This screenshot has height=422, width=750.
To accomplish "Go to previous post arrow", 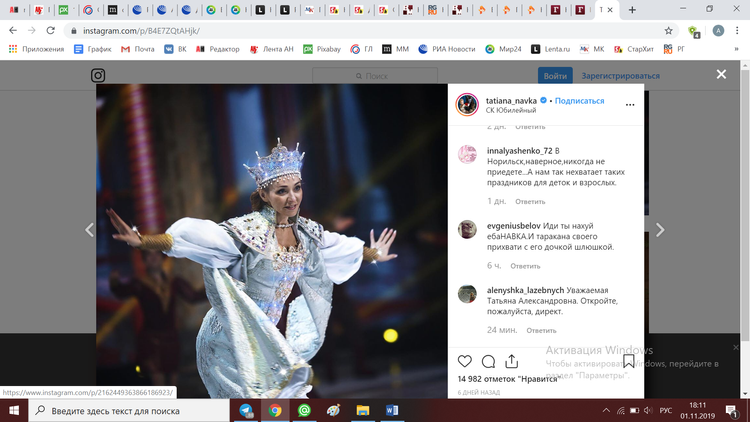I will point(89,230).
